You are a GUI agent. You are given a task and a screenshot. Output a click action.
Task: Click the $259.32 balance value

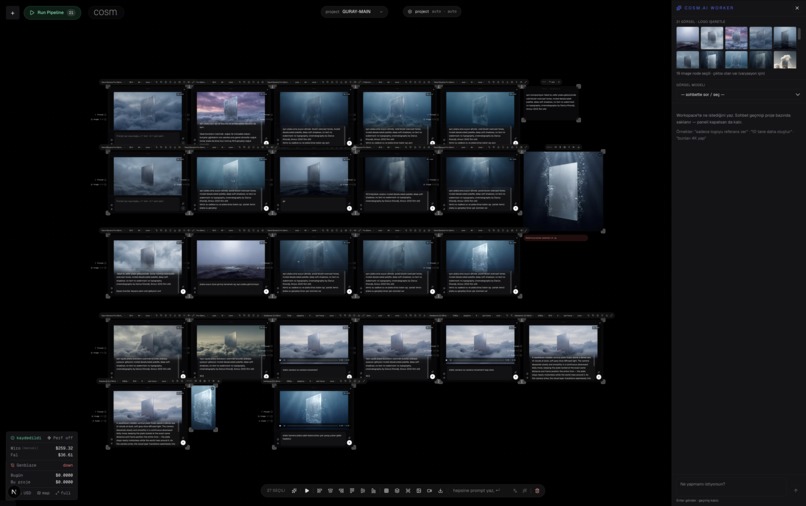[64, 448]
